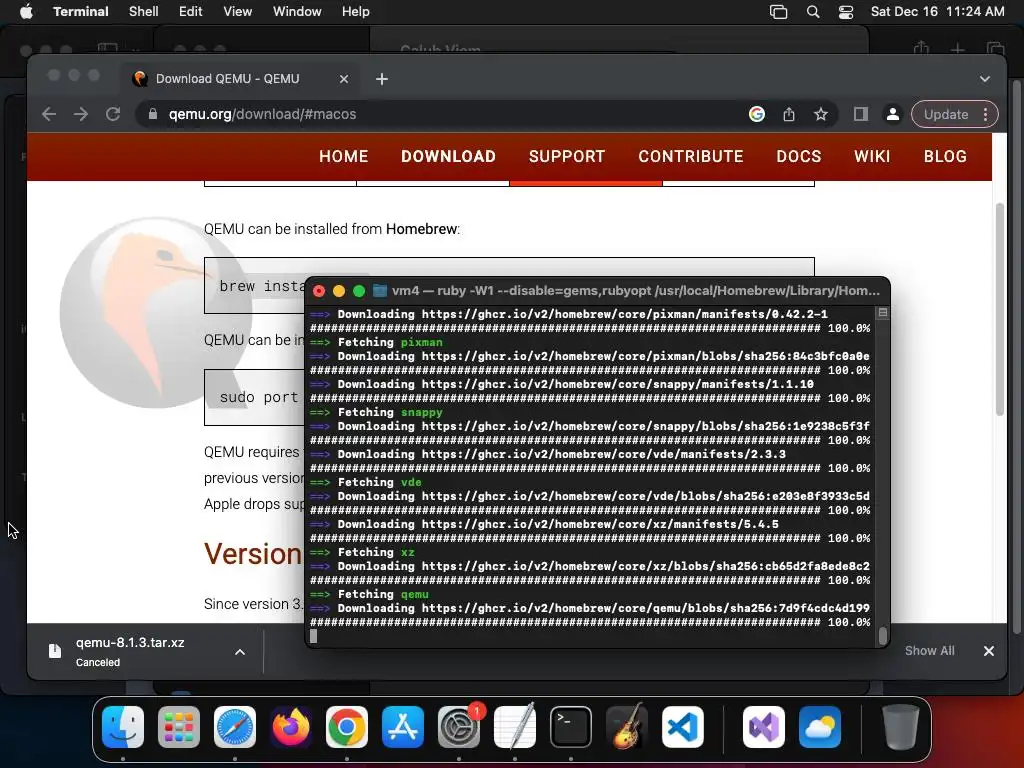Click the qemu-8.1.3.tar.xz download item
Viewport: 1024px width, 768px height.
tap(129, 651)
